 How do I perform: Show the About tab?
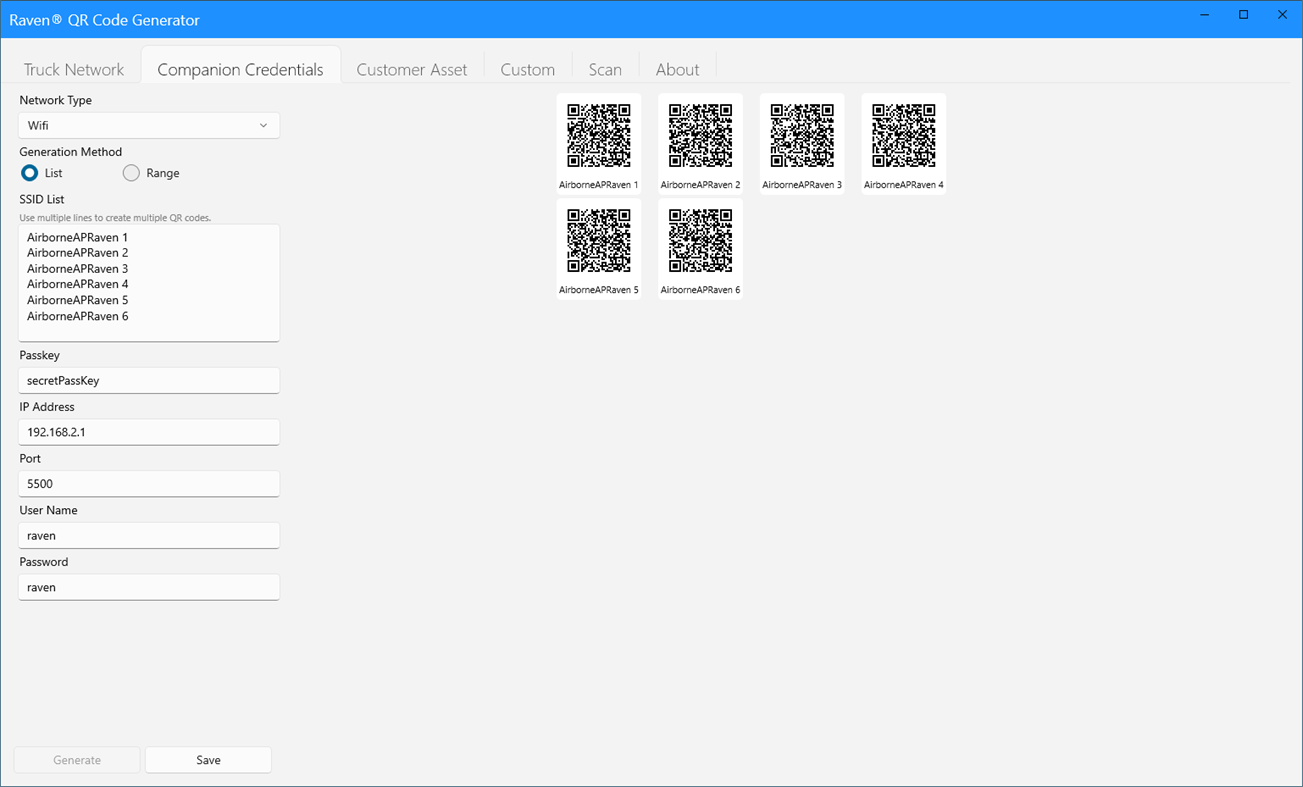pos(677,69)
